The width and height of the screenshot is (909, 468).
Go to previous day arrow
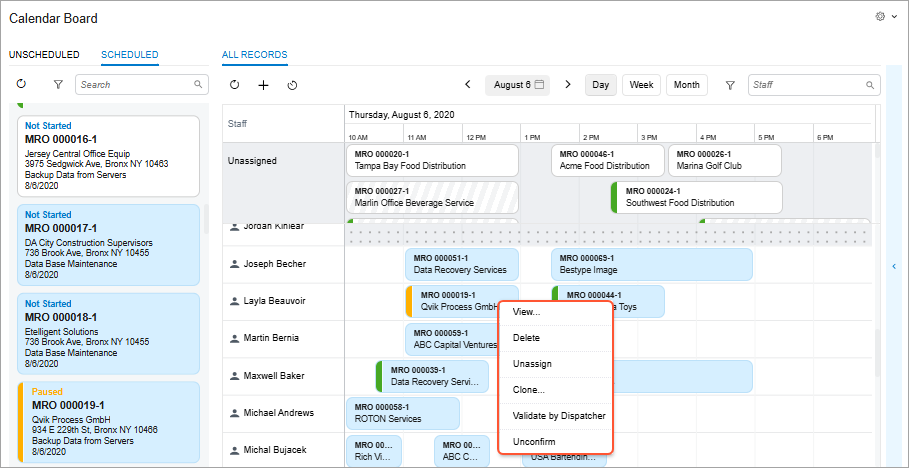tap(467, 85)
